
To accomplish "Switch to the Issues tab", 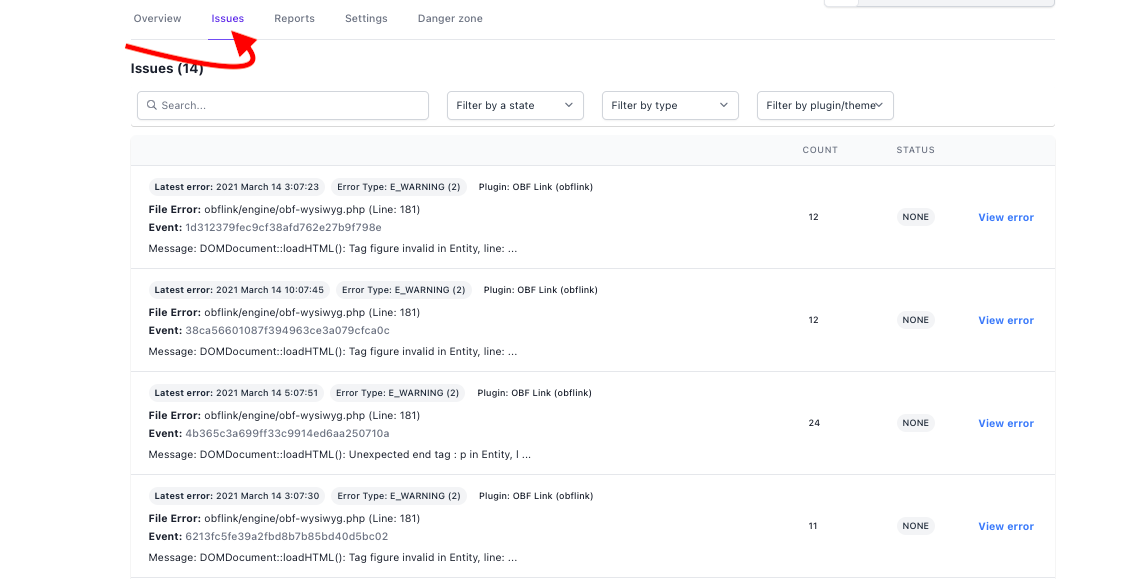I will coord(227,19).
